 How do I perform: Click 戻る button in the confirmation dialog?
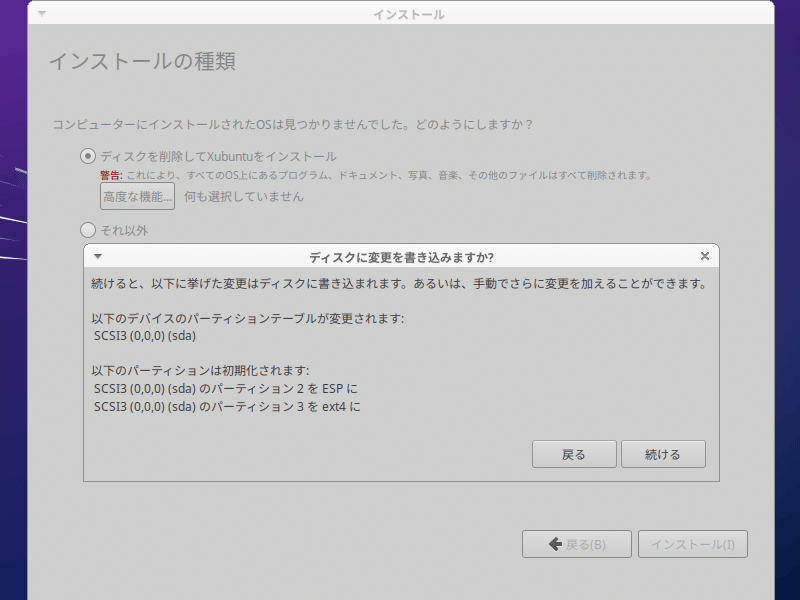(574, 454)
